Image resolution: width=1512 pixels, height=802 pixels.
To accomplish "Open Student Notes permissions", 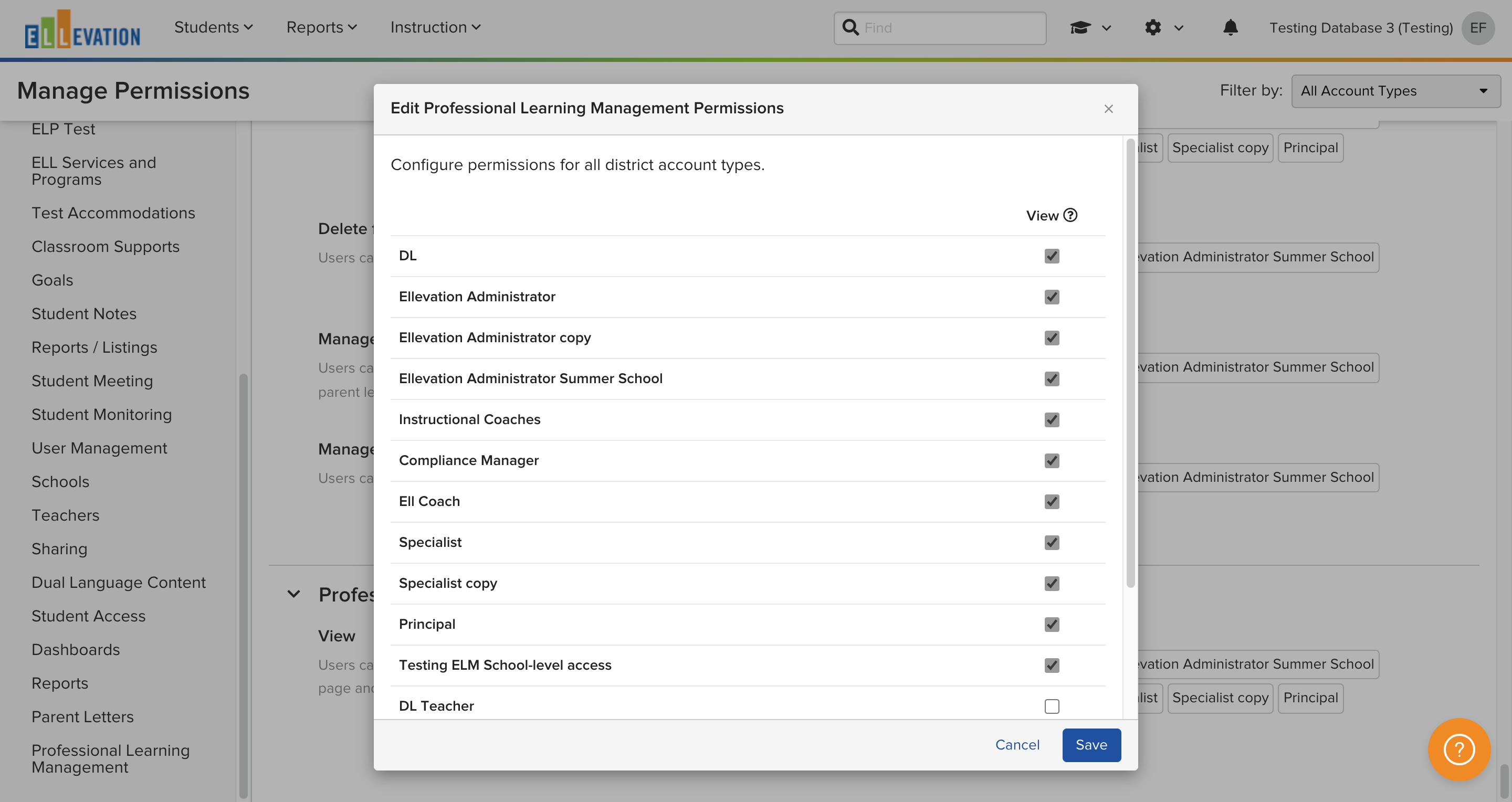I will click(x=84, y=314).
